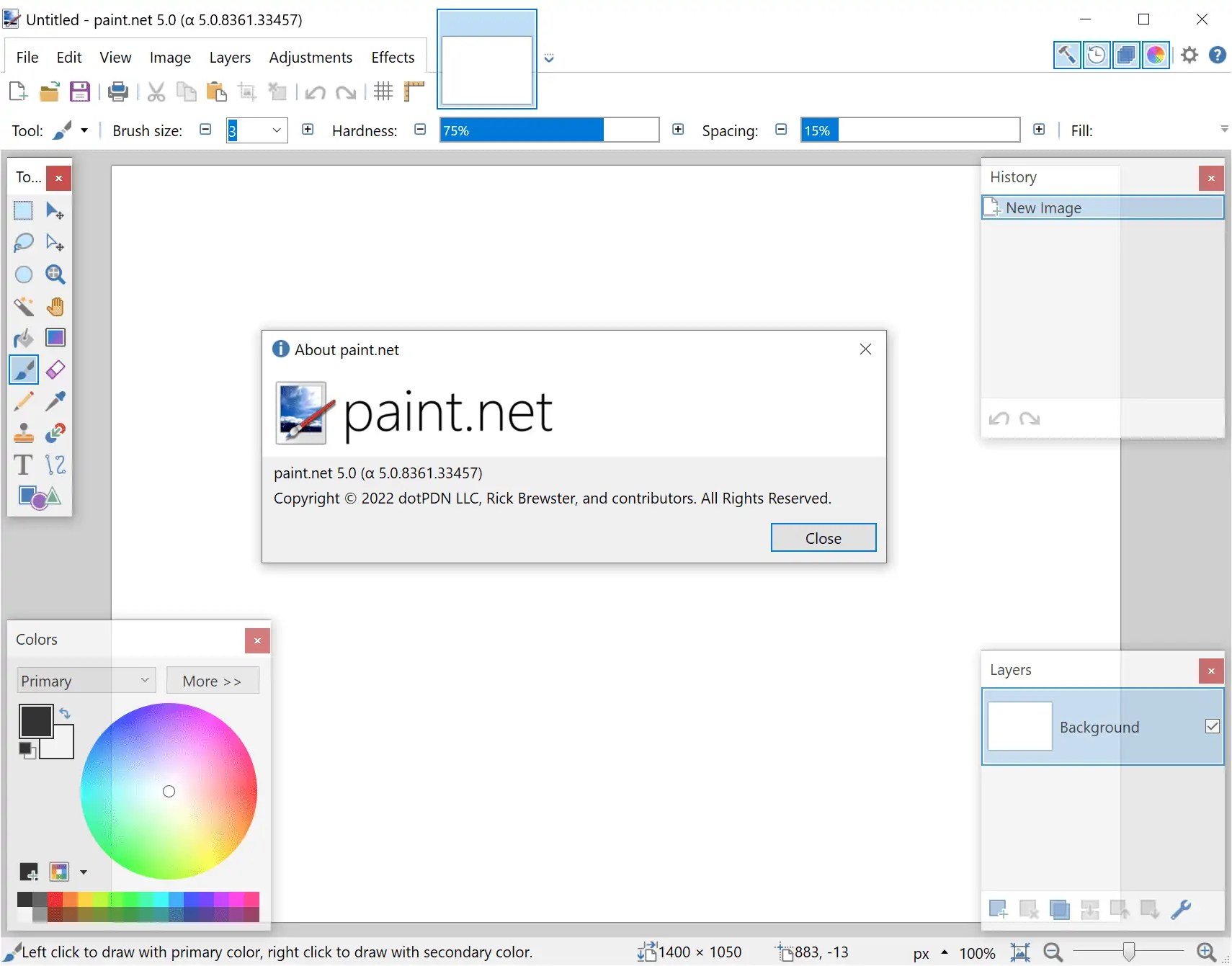Click the New file icon
This screenshot has width=1232, height=966.
point(18,91)
